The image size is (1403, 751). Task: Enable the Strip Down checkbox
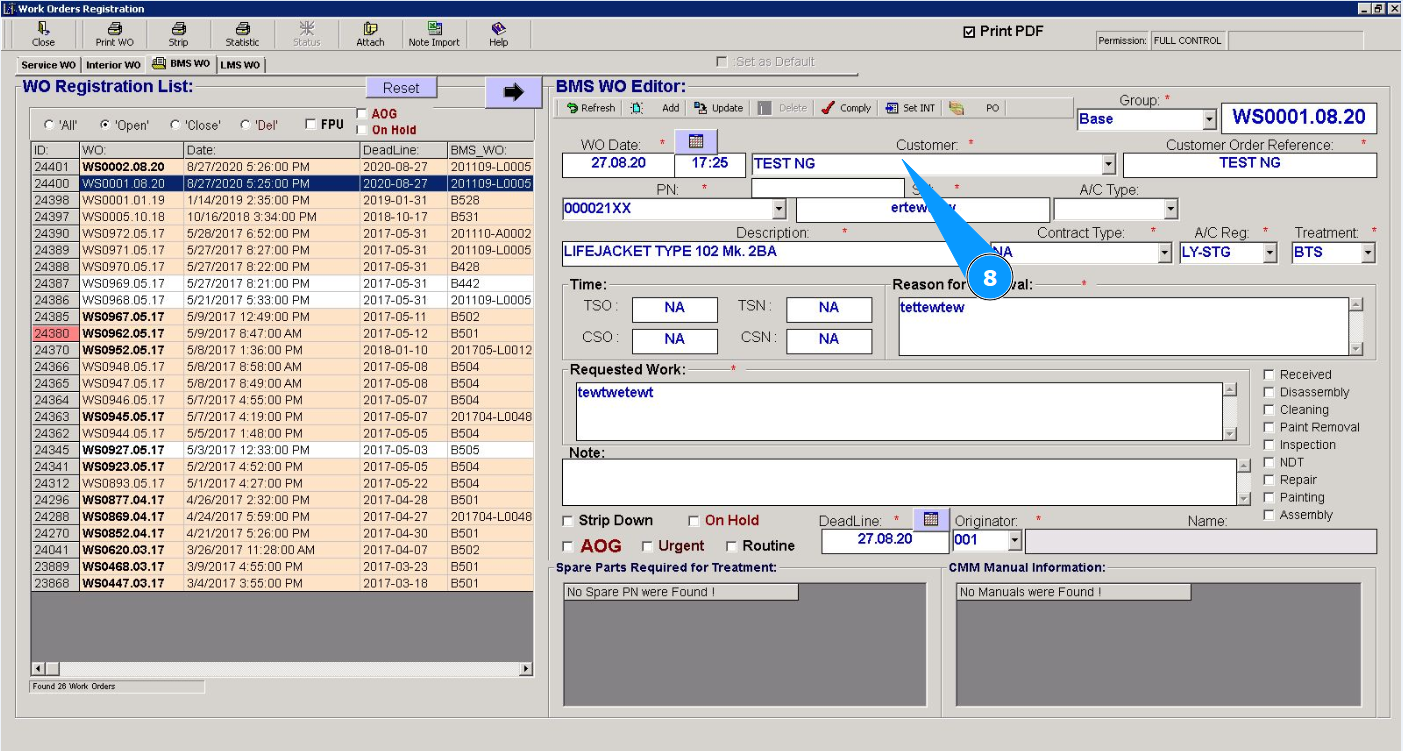pos(568,521)
